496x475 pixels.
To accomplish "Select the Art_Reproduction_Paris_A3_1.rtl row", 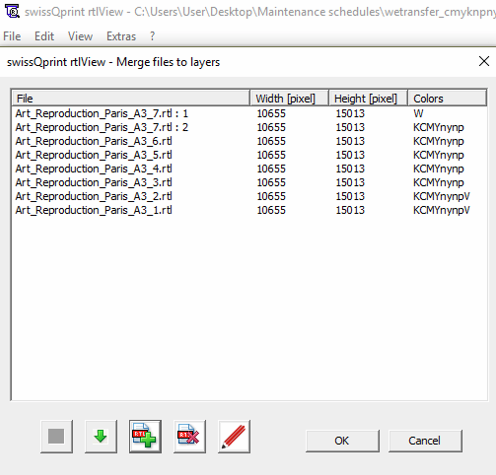I will (x=249, y=210).
